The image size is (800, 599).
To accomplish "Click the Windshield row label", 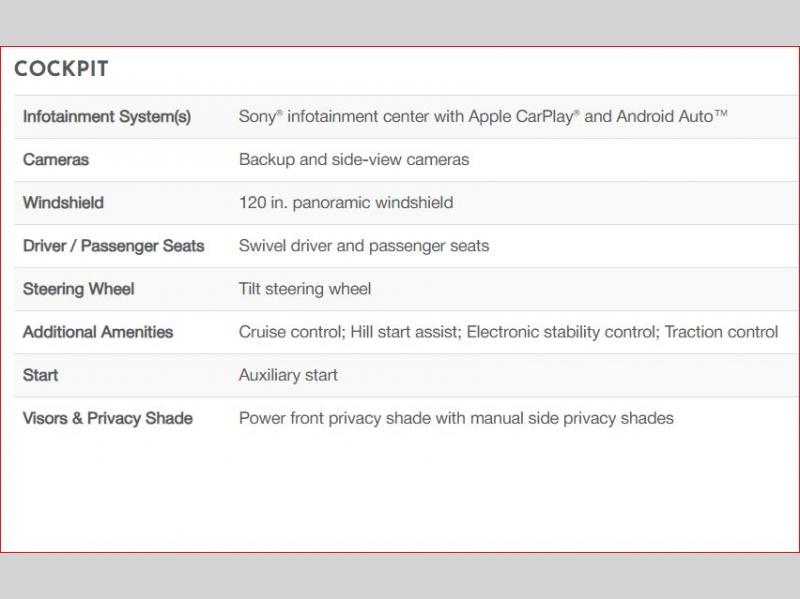I will (63, 203).
